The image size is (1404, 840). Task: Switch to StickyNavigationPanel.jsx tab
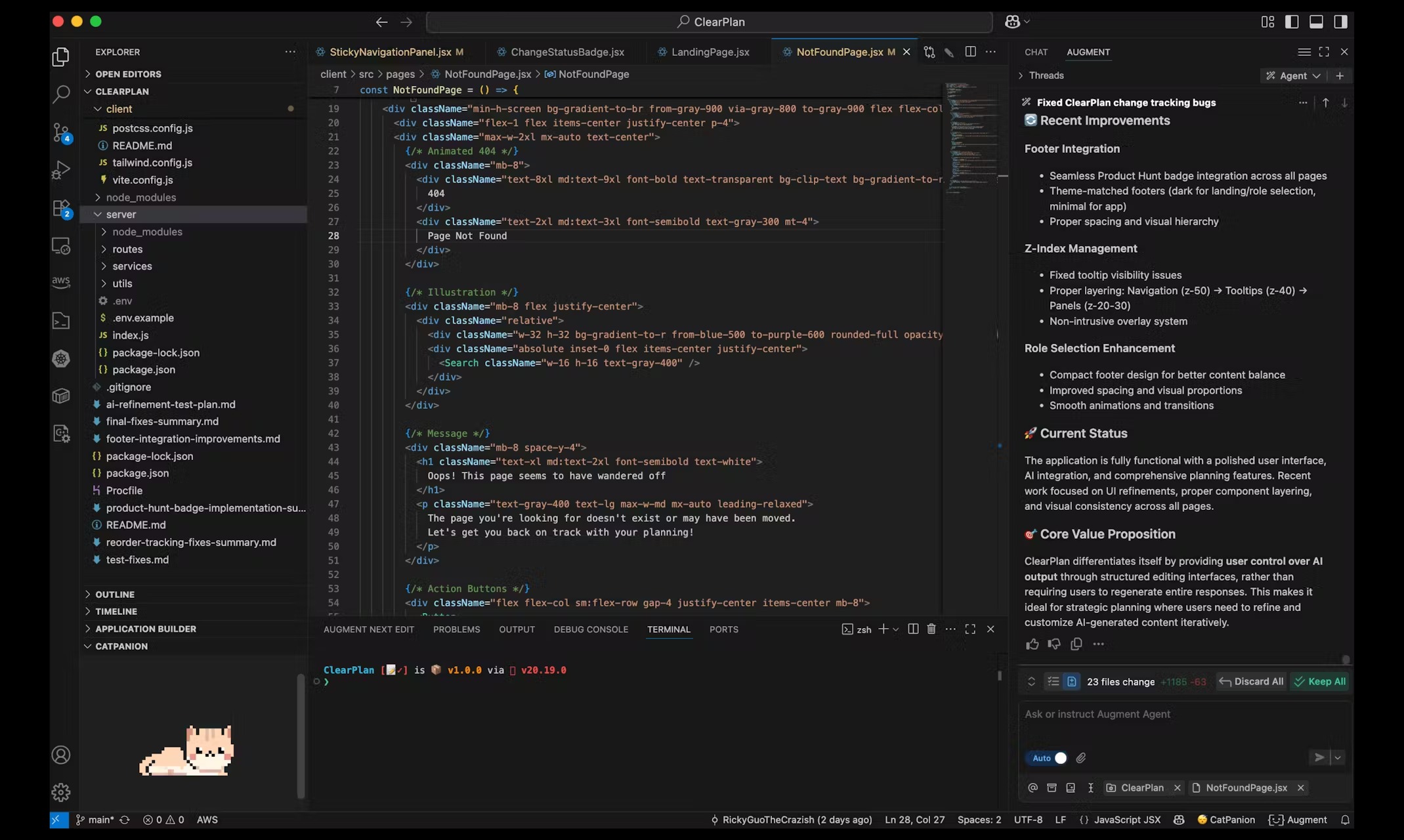click(x=390, y=52)
